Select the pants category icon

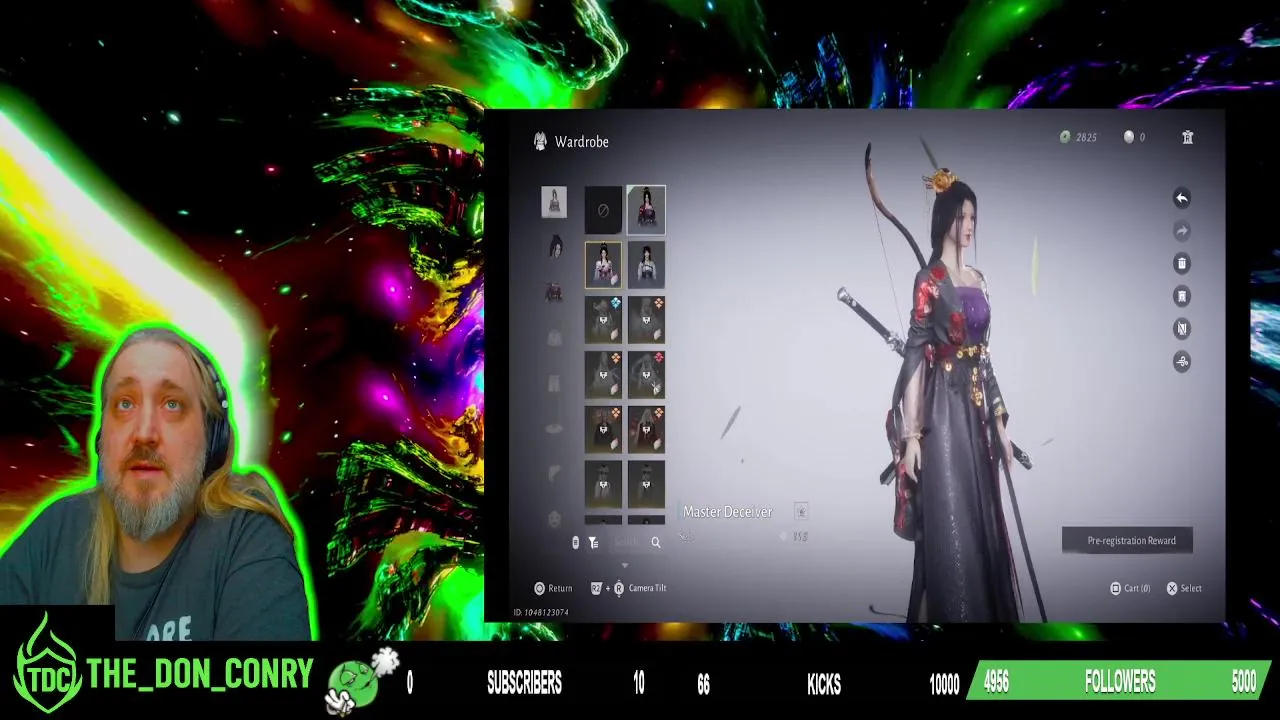point(555,383)
